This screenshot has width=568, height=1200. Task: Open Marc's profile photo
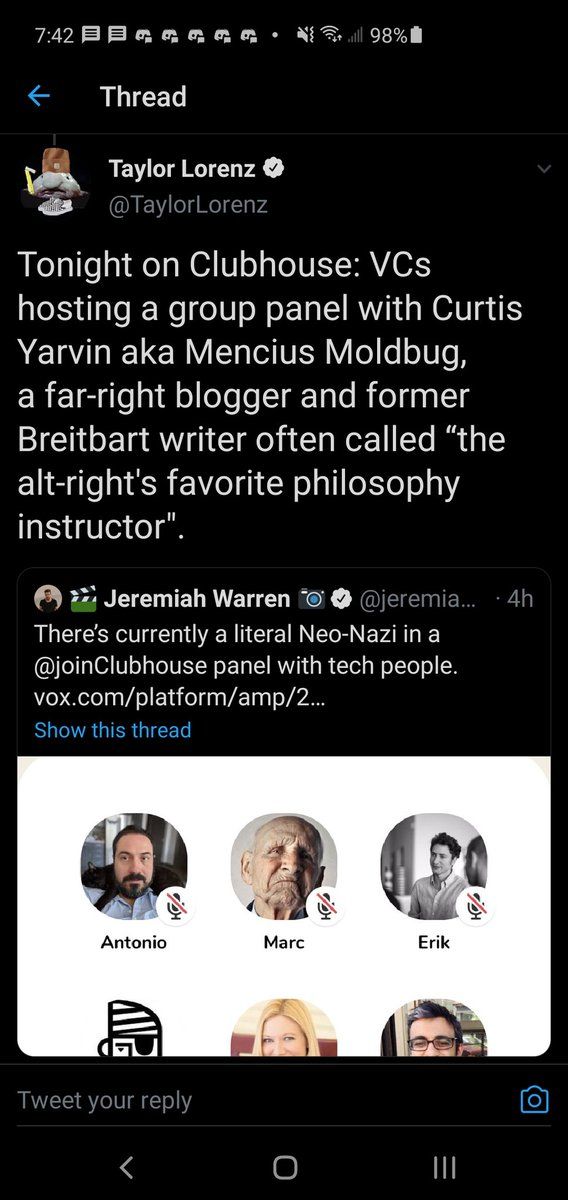(x=284, y=866)
